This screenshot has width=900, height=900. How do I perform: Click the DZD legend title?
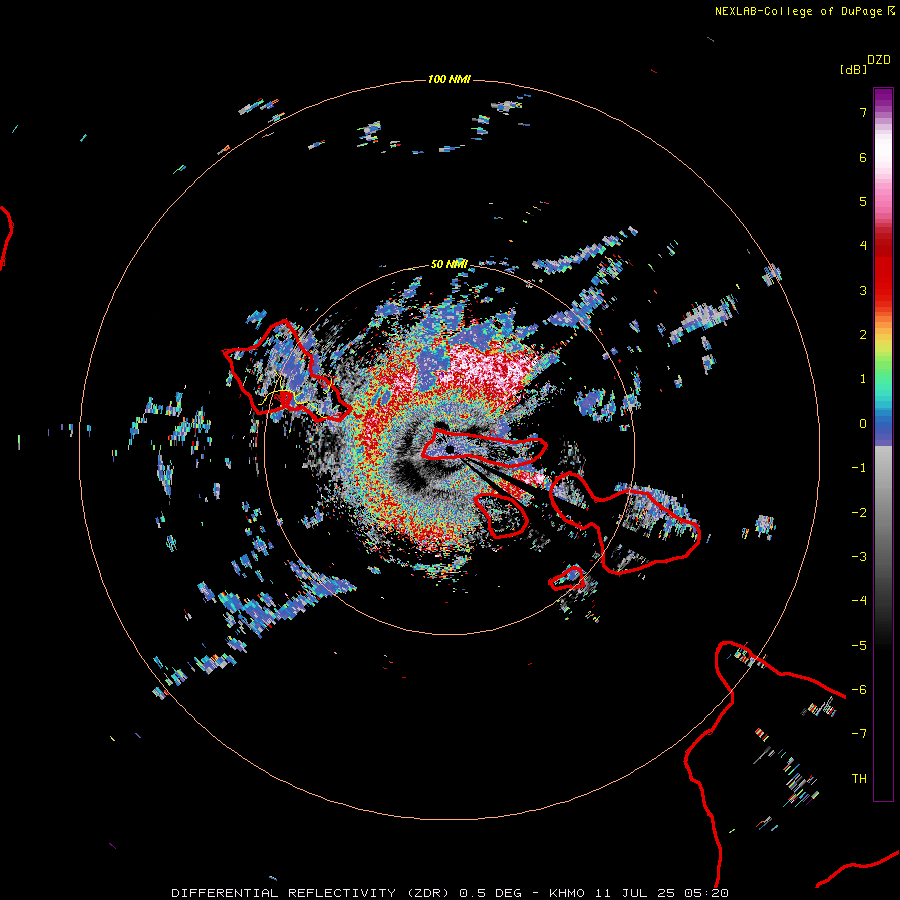tap(879, 60)
